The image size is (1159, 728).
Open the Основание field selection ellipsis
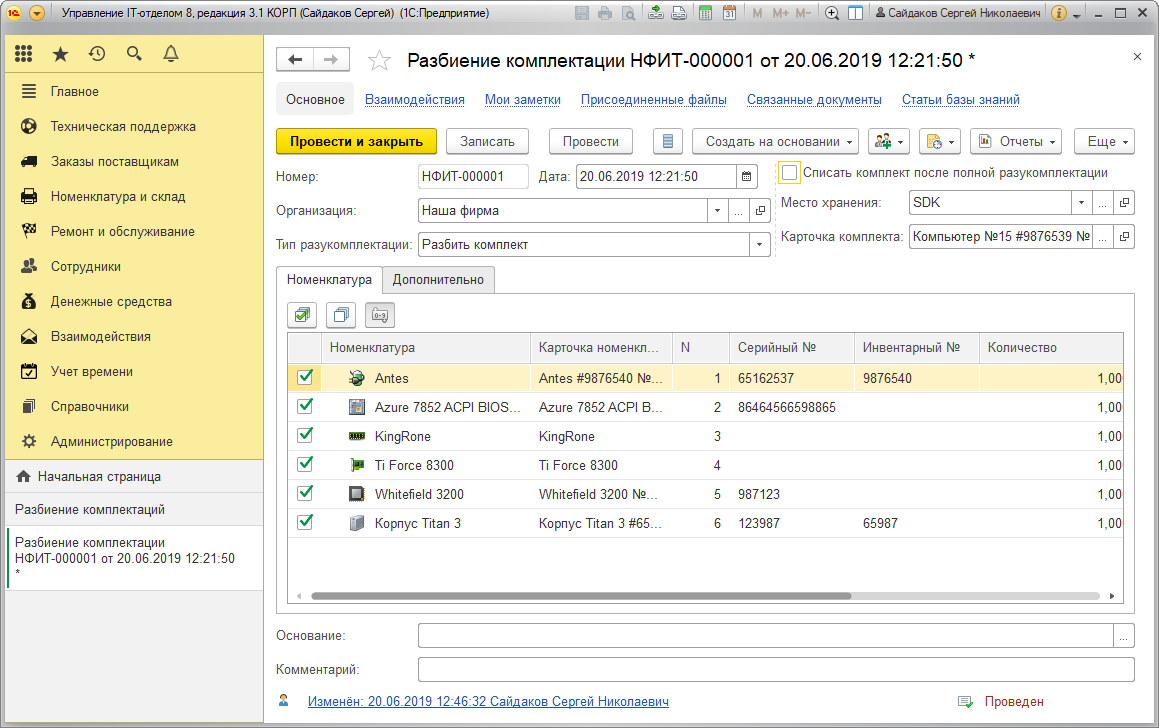pyautogui.click(x=1124, y=636)
